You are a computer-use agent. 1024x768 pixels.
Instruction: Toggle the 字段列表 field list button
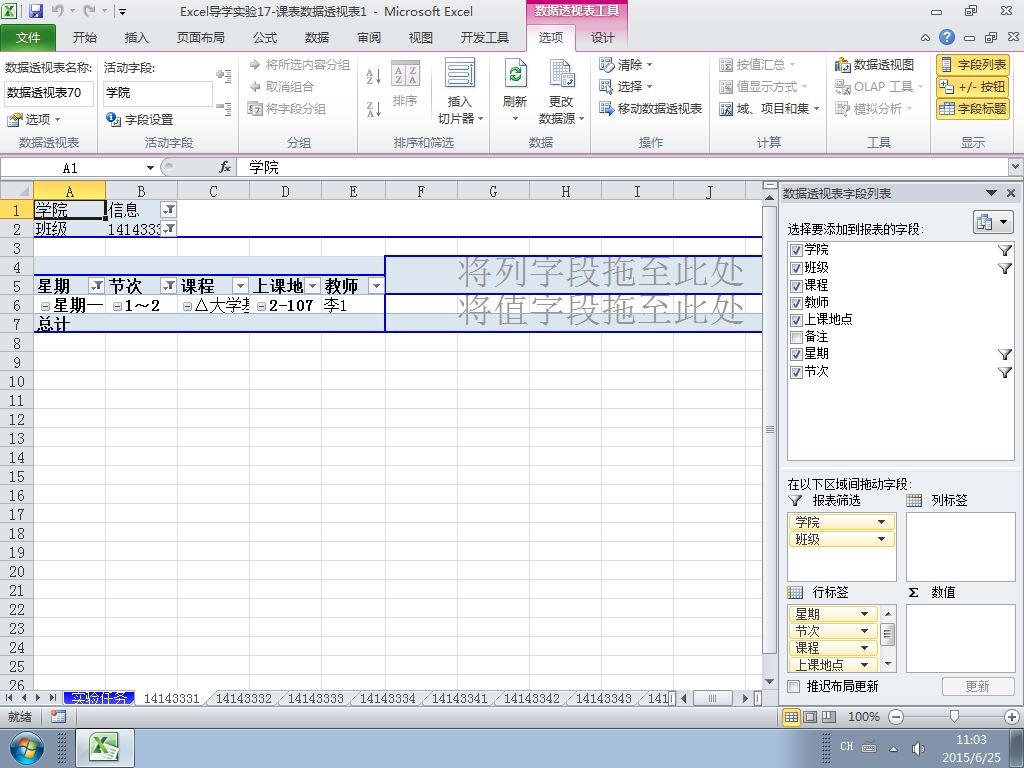973,65
